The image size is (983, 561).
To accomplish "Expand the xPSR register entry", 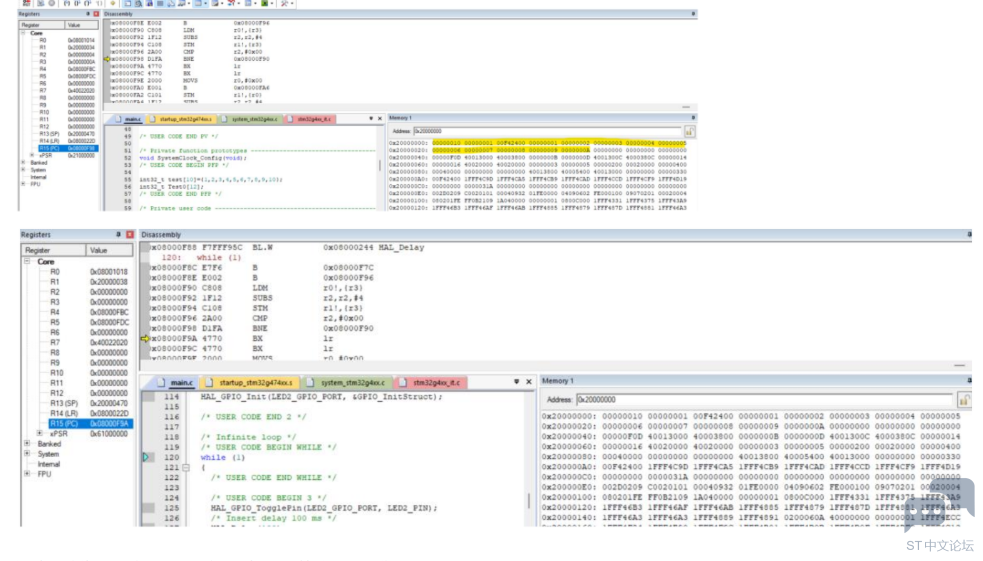I will click(x=39, y=434).
